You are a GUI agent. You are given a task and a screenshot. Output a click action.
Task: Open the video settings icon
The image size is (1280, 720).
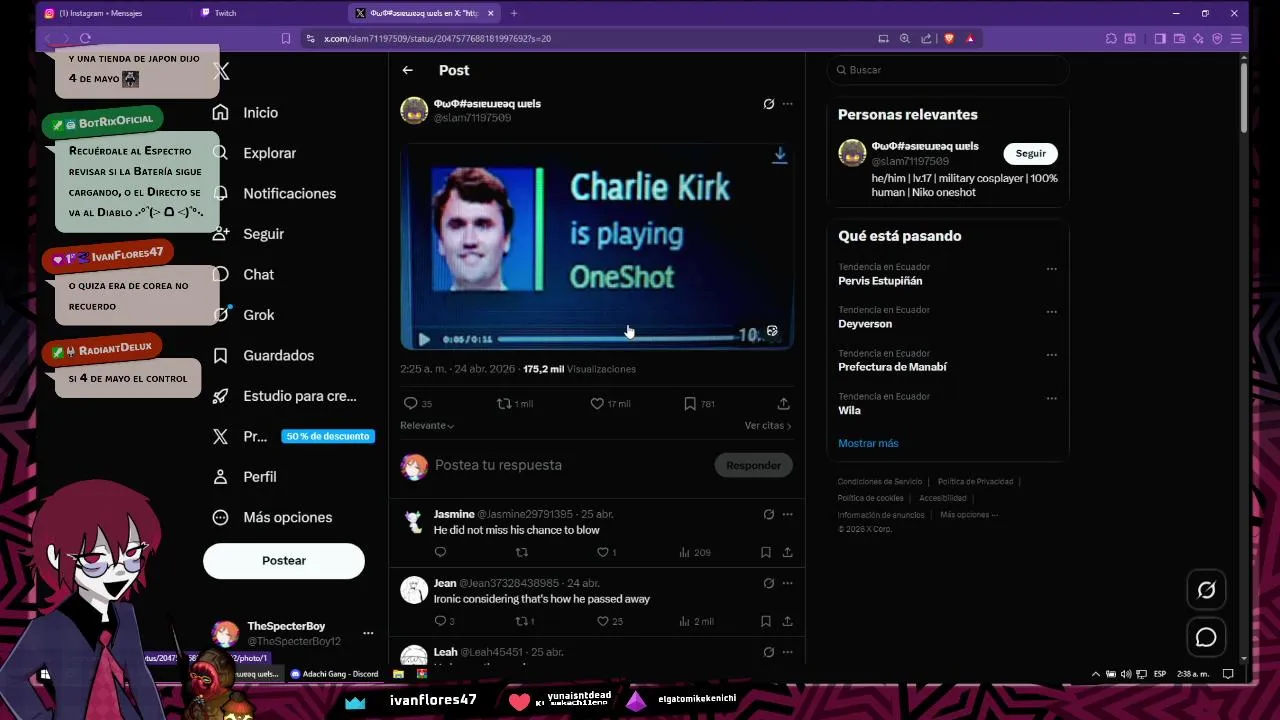(772, 331)
